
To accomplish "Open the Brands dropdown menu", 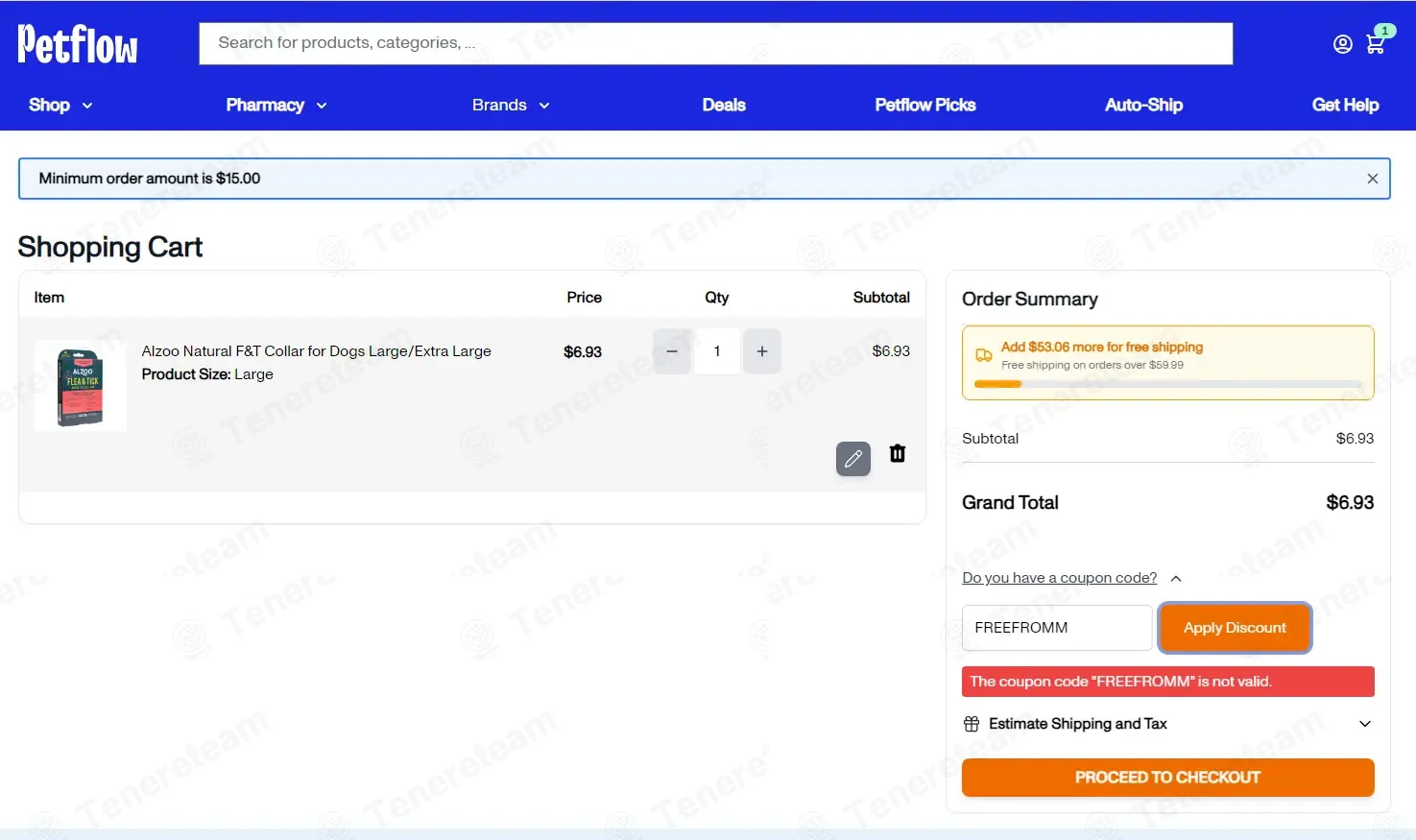I will (511, 106).
